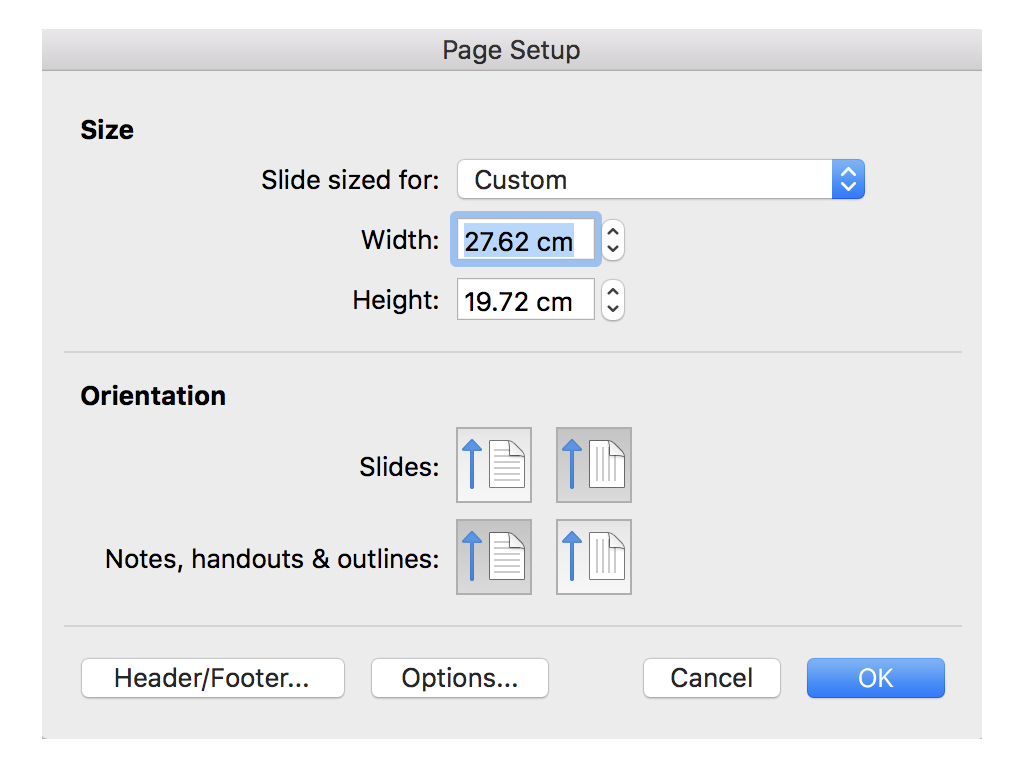The height and width of the screenshot is (768, 1024).
Task: Click into the Height field showing 19.72 cm
Action: [525, 301]
